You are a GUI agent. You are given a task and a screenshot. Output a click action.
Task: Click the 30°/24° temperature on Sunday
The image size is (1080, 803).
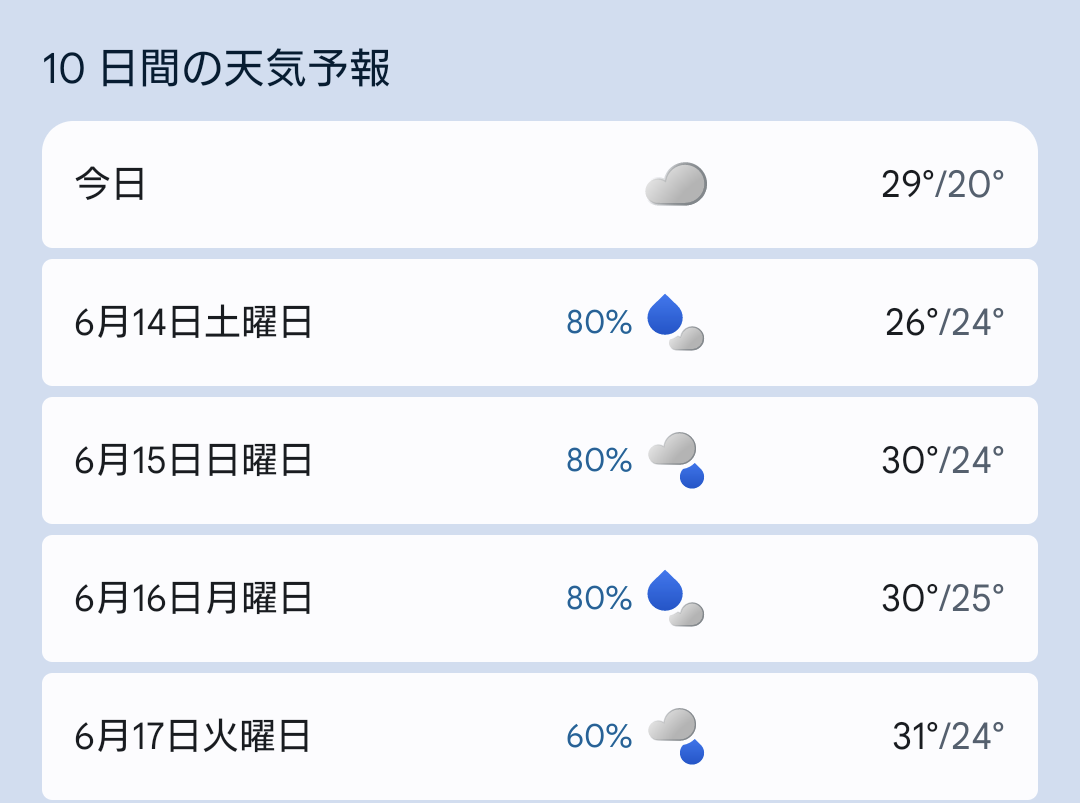click(942, 461)
